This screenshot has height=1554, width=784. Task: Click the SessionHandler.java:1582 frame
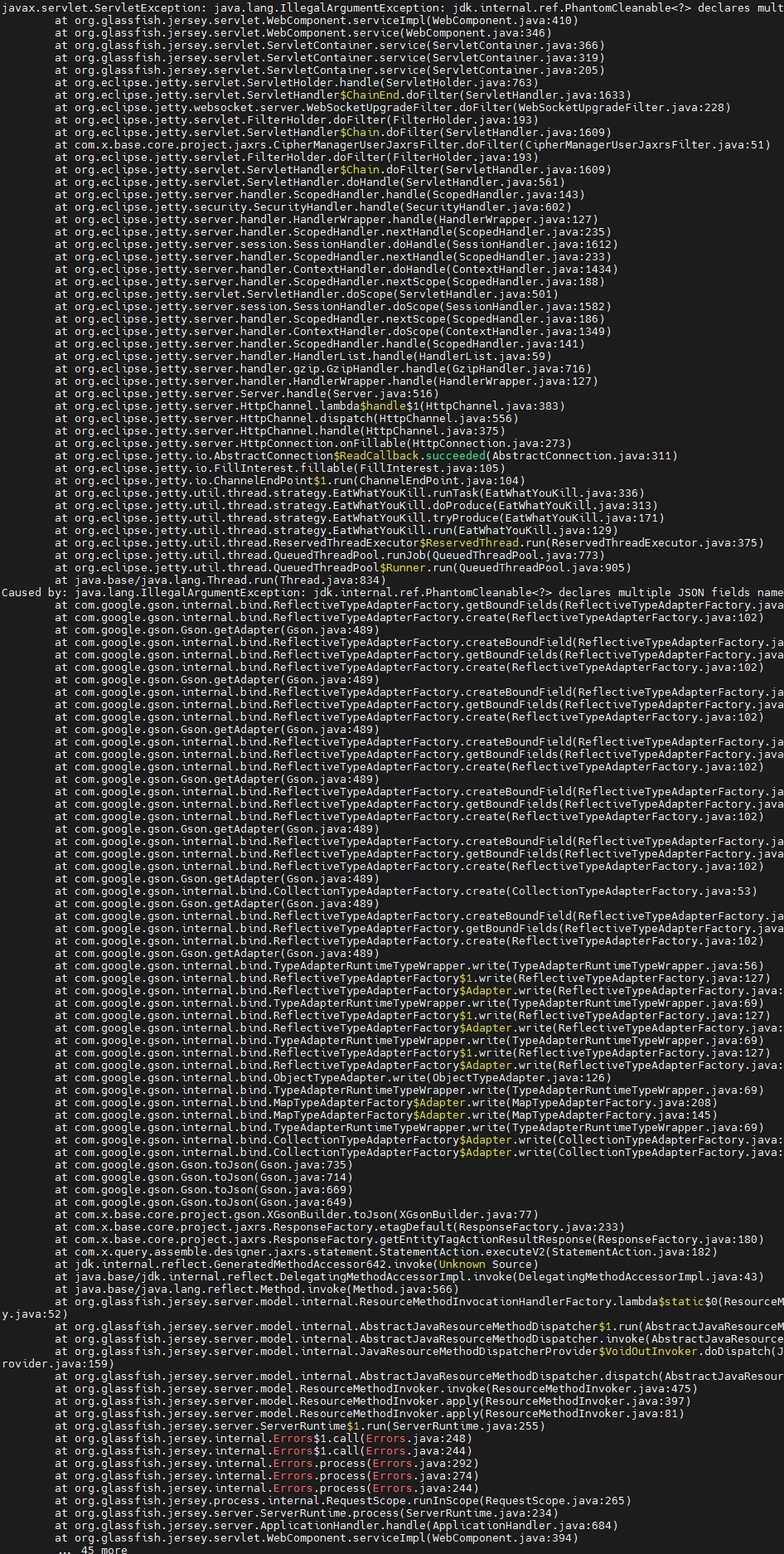tap(333, 306)
